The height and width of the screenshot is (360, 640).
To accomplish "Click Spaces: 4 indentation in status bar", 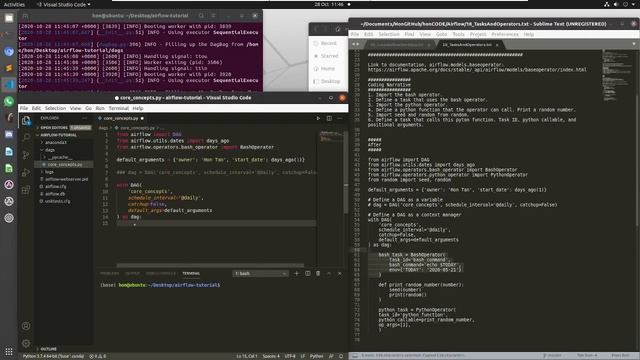I will (x=271, y=356).
